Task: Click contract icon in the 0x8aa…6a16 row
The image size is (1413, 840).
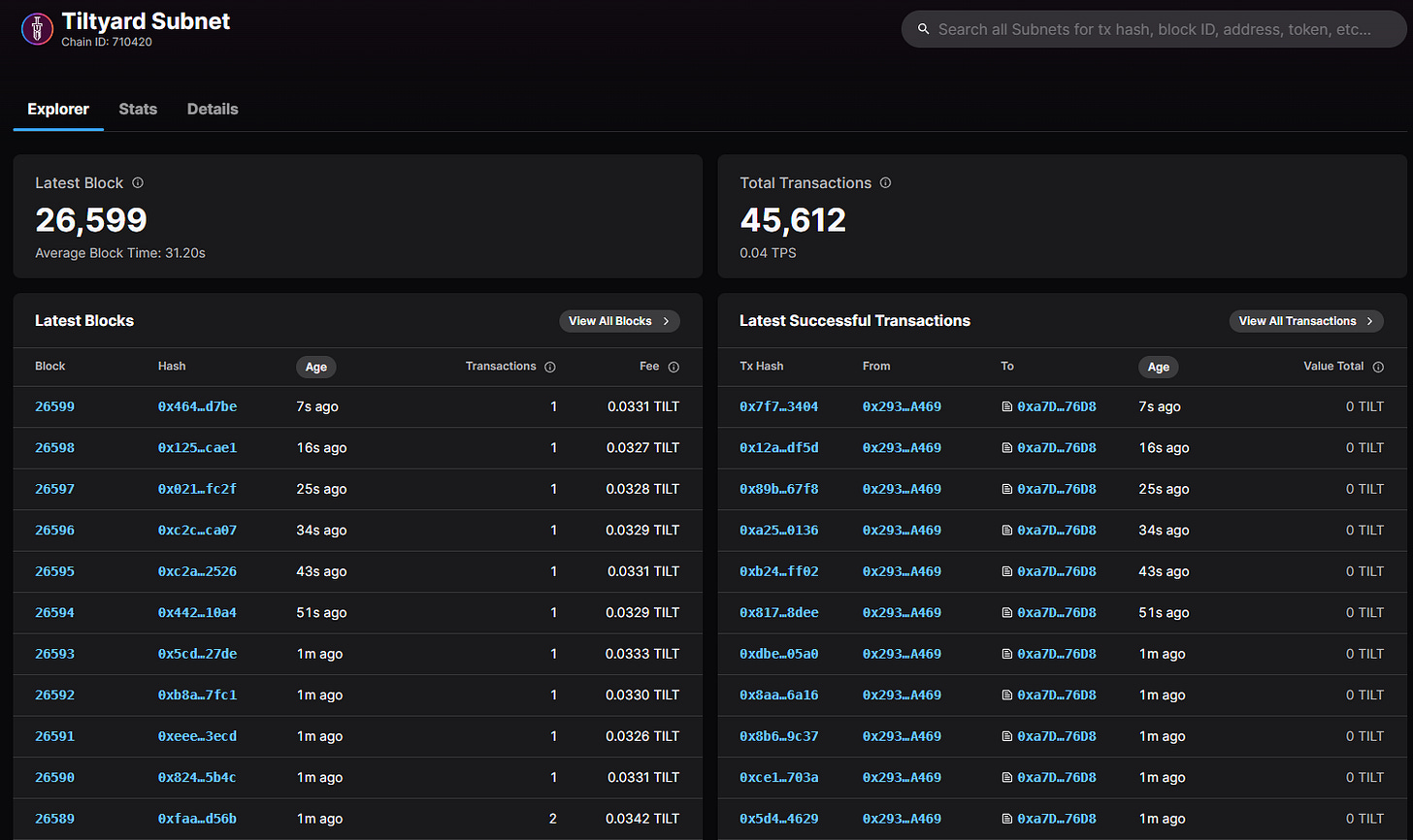Action: [x=1007, y=695]
